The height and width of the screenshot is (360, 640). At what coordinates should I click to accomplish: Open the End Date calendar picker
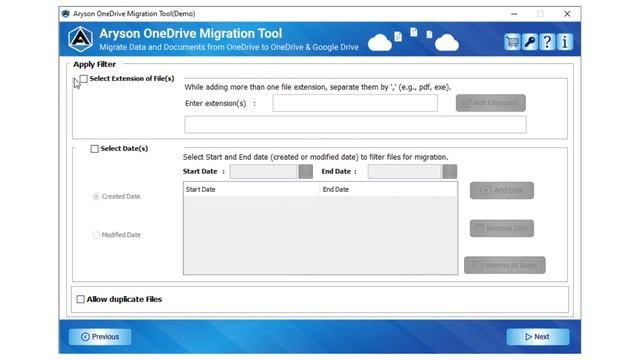(x=450, y=171)
